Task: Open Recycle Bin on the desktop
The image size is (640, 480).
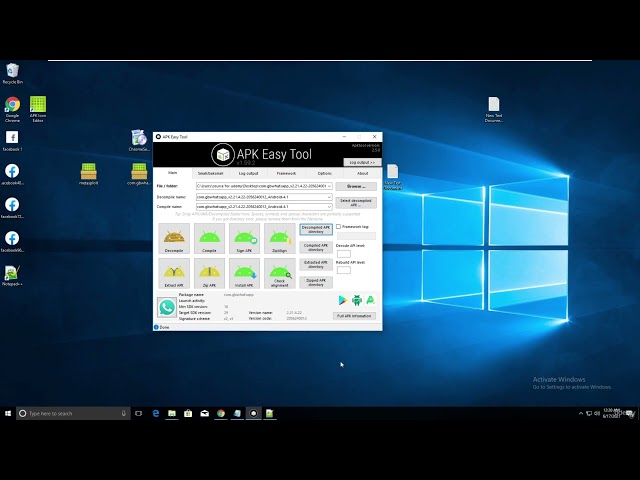Action: click(12, 73)
